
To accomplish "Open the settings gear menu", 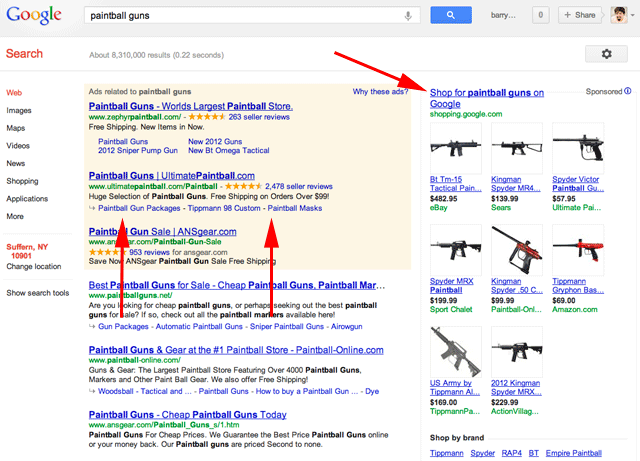I will tap(606, 54).
